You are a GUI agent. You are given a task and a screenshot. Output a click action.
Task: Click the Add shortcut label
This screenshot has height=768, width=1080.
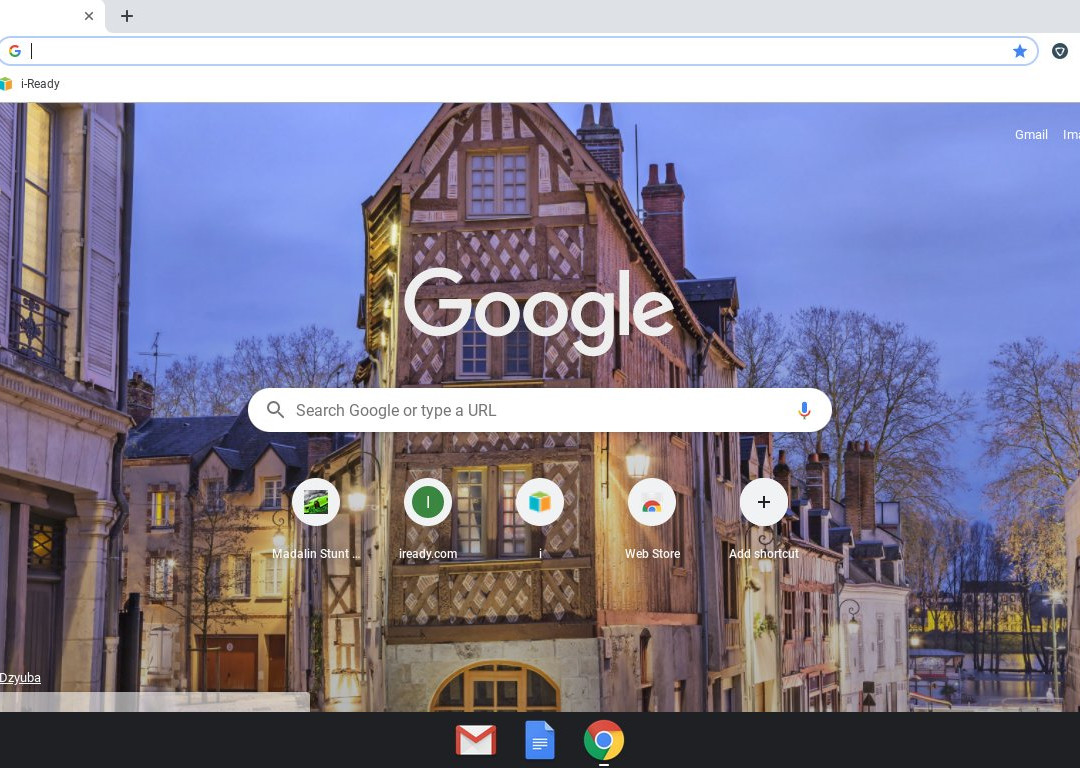coord(764,554)
